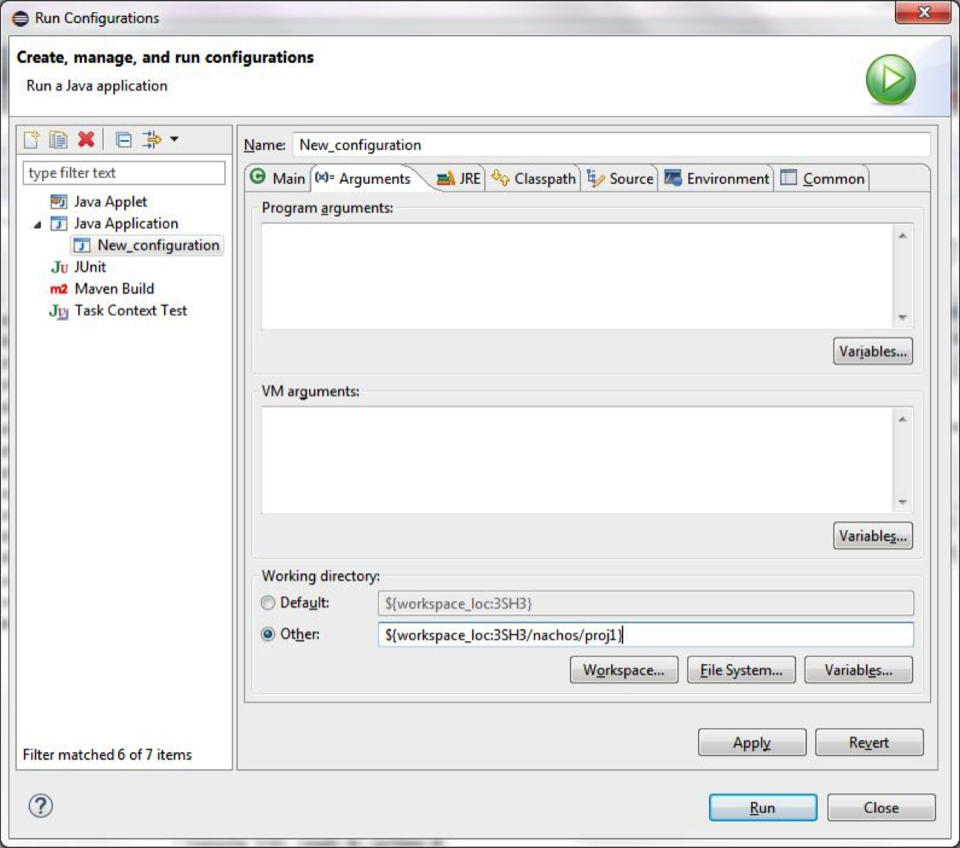Image resolution: width=960 pixels, height=848 pixels.
Task: Delete selected configuration with red X
Action: [86, 139]
